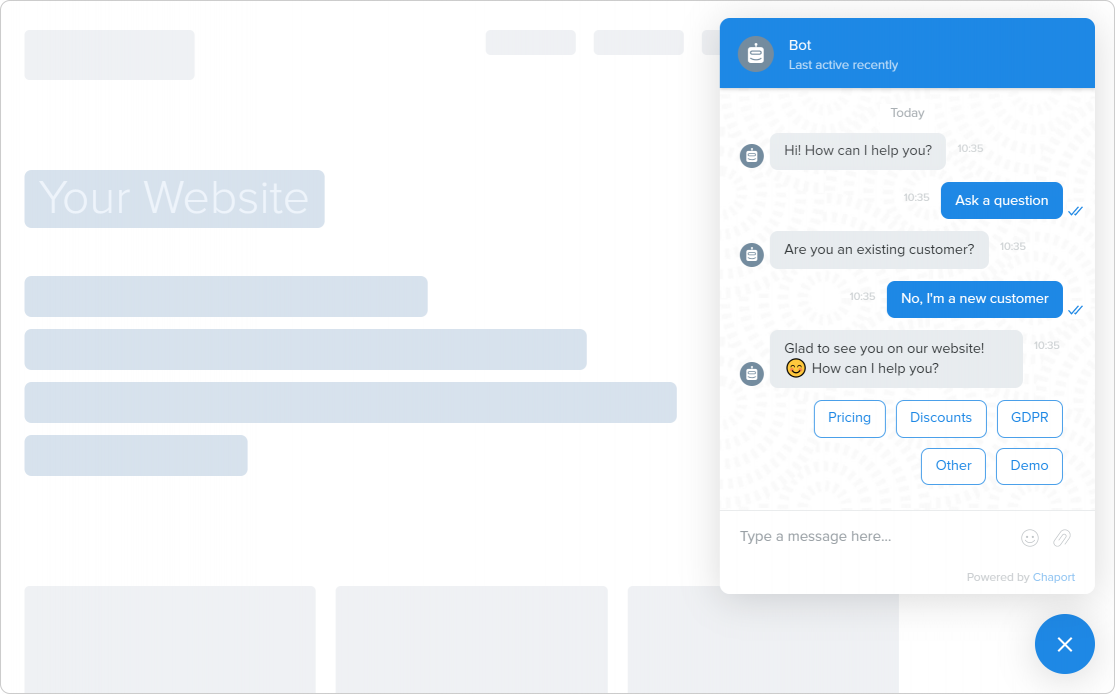This screenshot has width=1115, height=694.
Task: Click the 'No, I'm a new customer' reply
Action: (x=974, y=299)
